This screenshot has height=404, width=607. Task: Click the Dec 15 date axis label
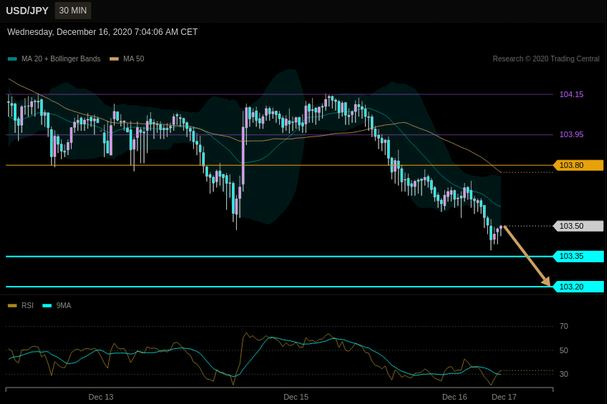296,397
